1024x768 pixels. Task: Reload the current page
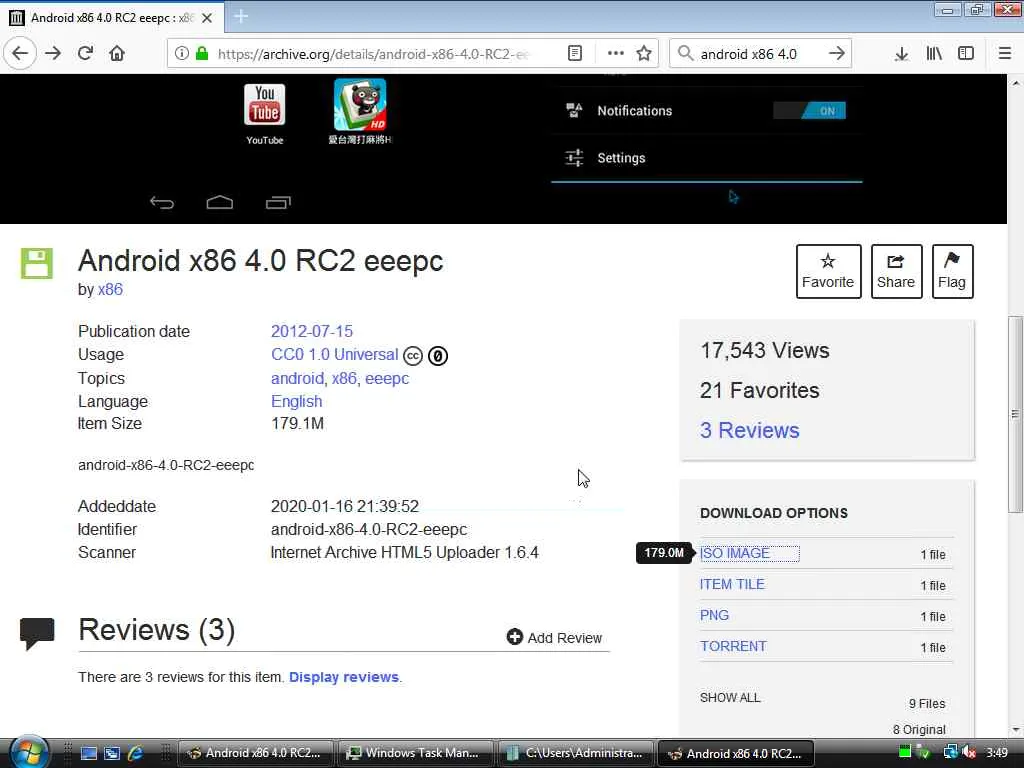86,54
